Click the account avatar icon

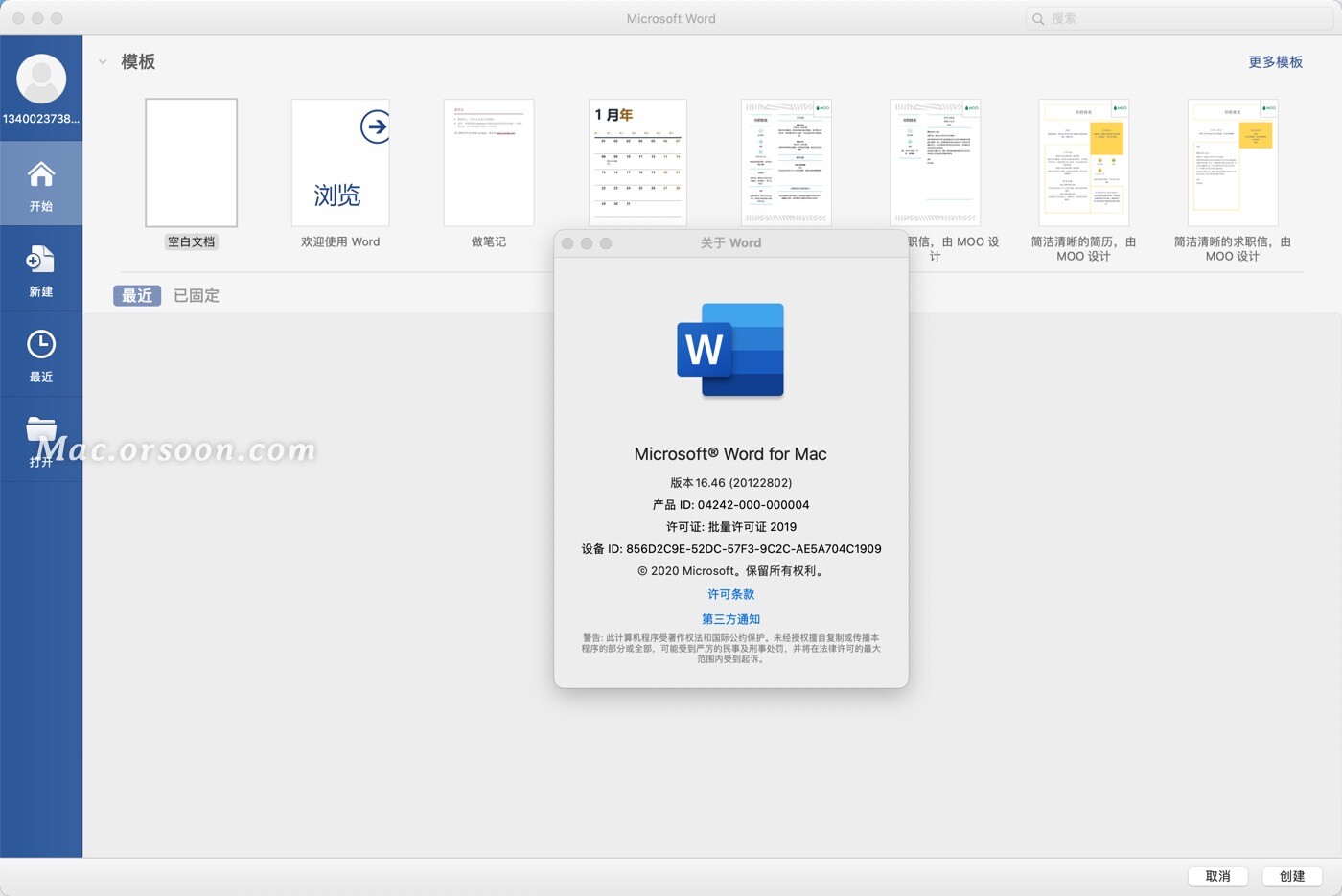41,79
